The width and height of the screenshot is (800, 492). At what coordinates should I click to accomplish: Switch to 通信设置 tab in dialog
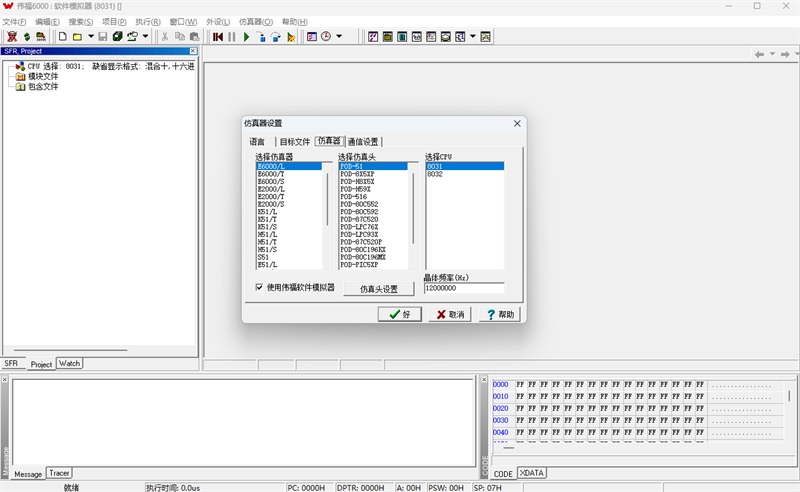pyautogui.click(x=363, y=142)
